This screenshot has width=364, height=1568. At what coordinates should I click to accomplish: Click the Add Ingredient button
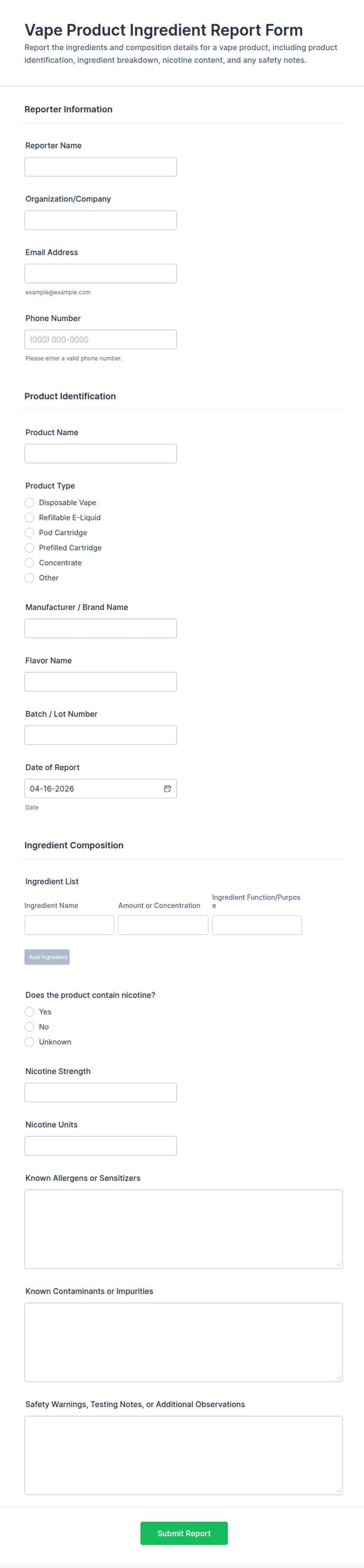click(x=47, y=957)
